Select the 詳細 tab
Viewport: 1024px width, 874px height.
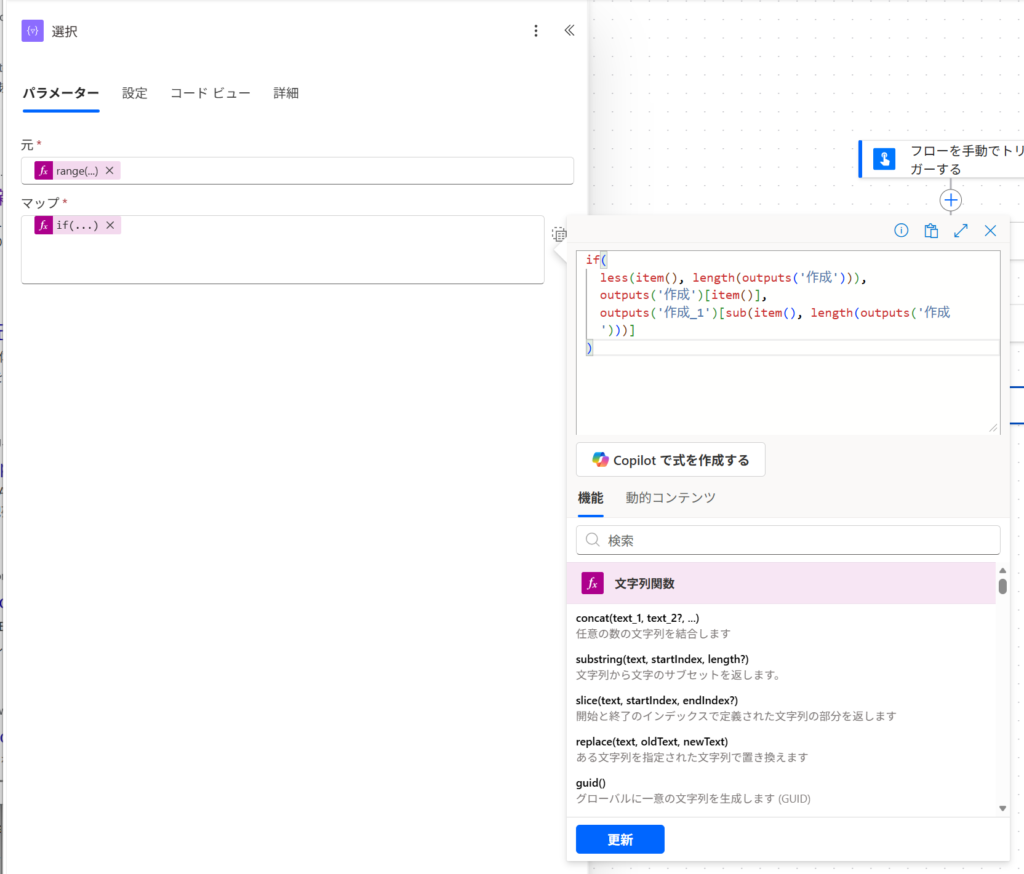tap(286, 93)
